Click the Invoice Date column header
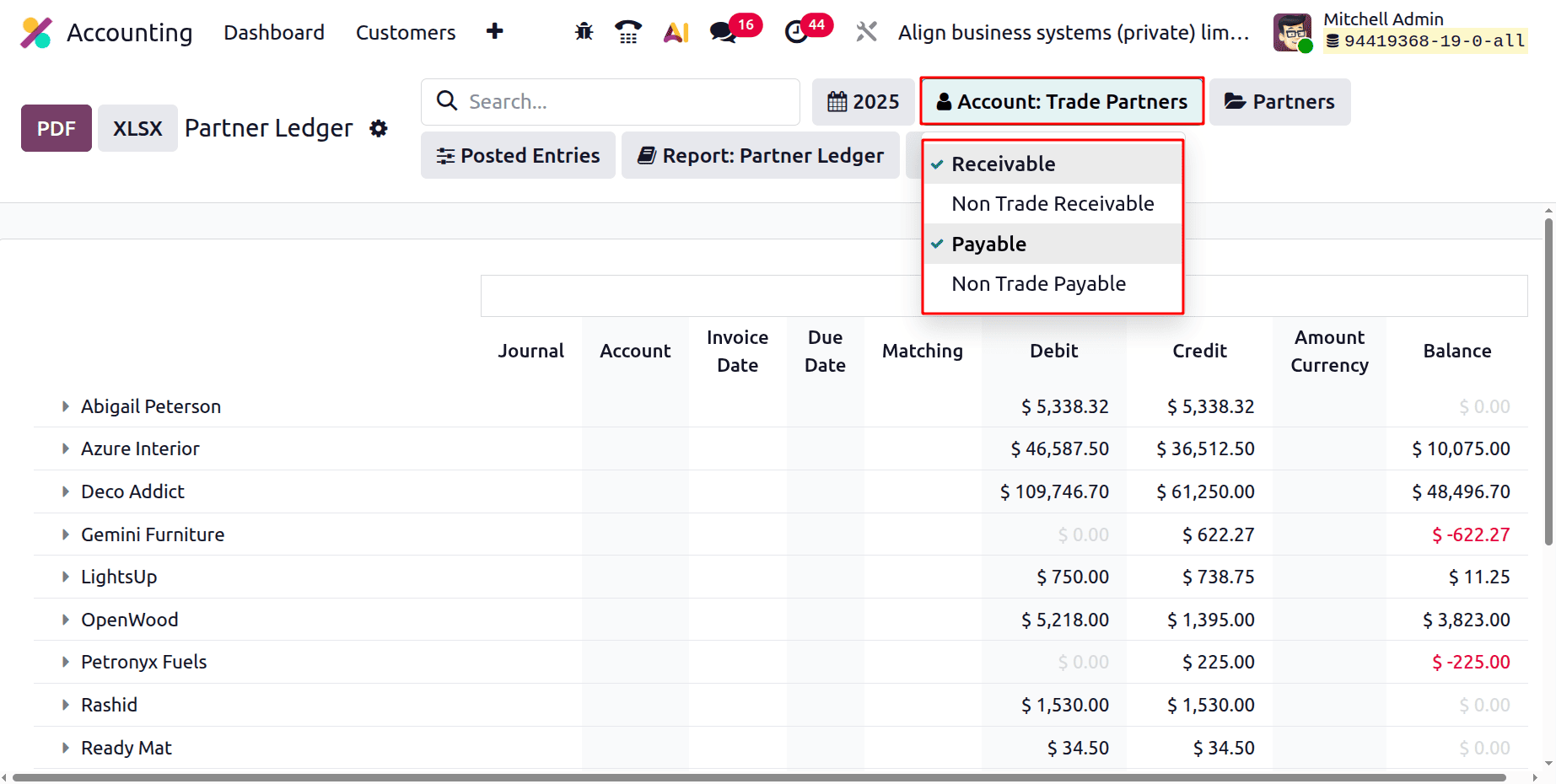 click(737, 351)
